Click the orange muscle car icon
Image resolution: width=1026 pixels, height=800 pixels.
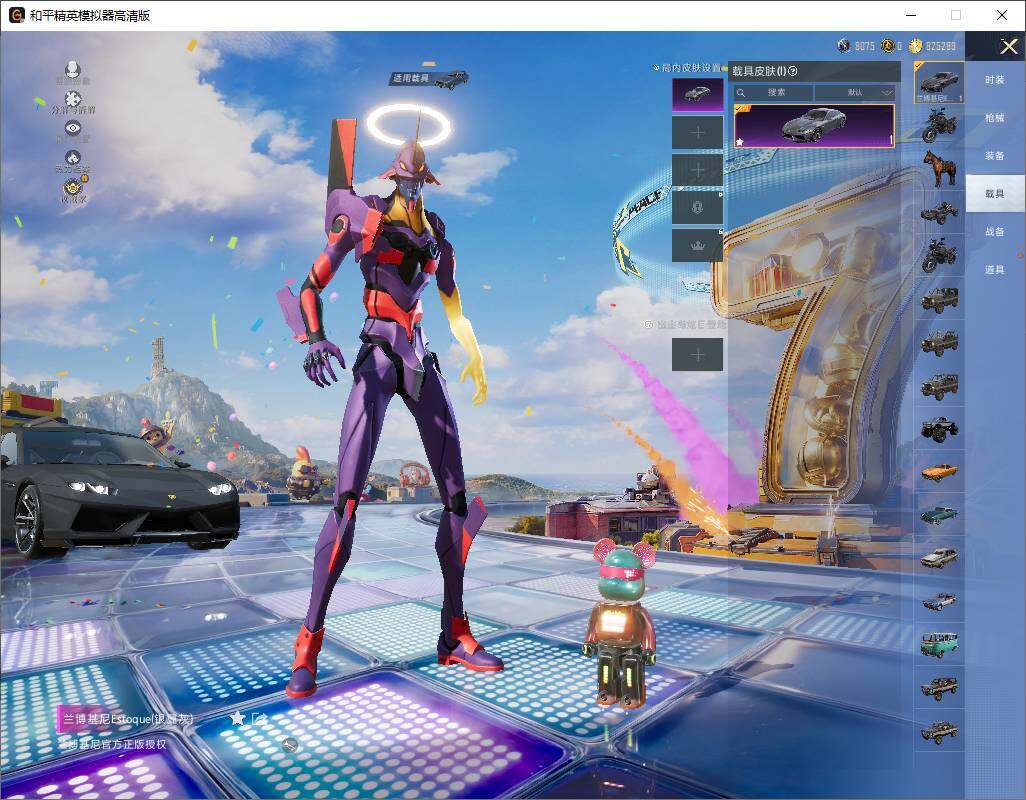click(x=939, y=471)
